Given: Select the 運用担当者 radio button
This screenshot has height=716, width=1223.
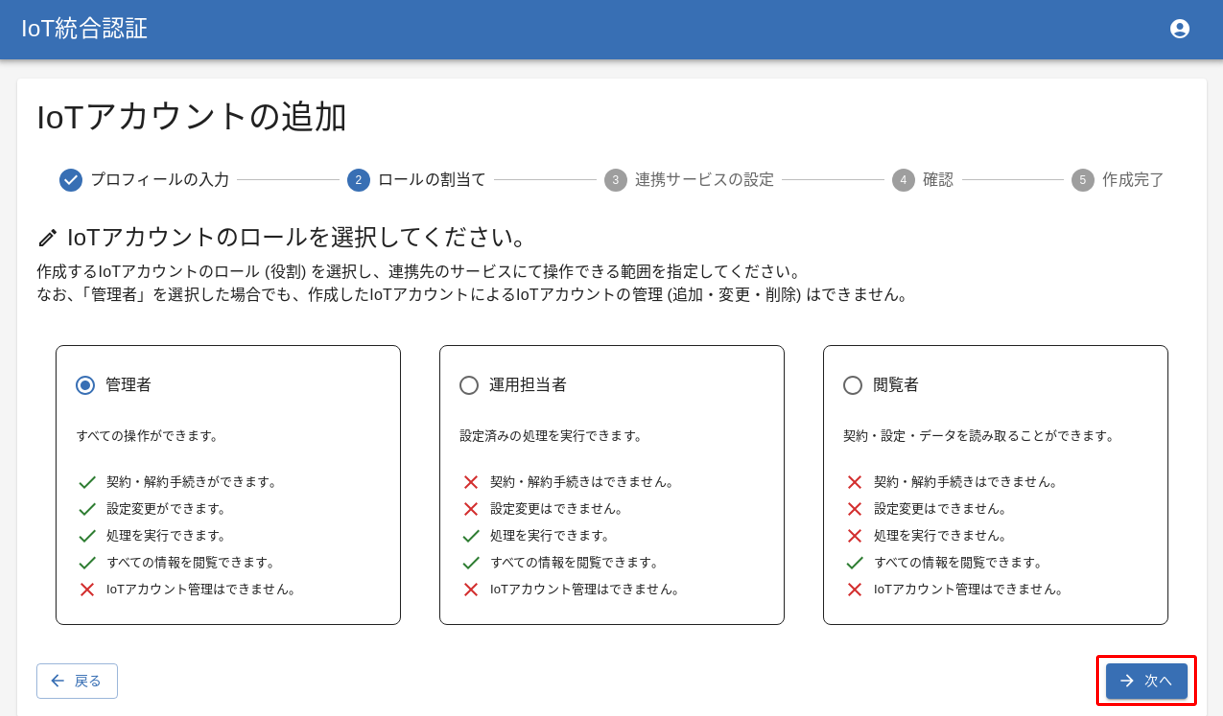Looking at the screenshot, I should 469,385.
